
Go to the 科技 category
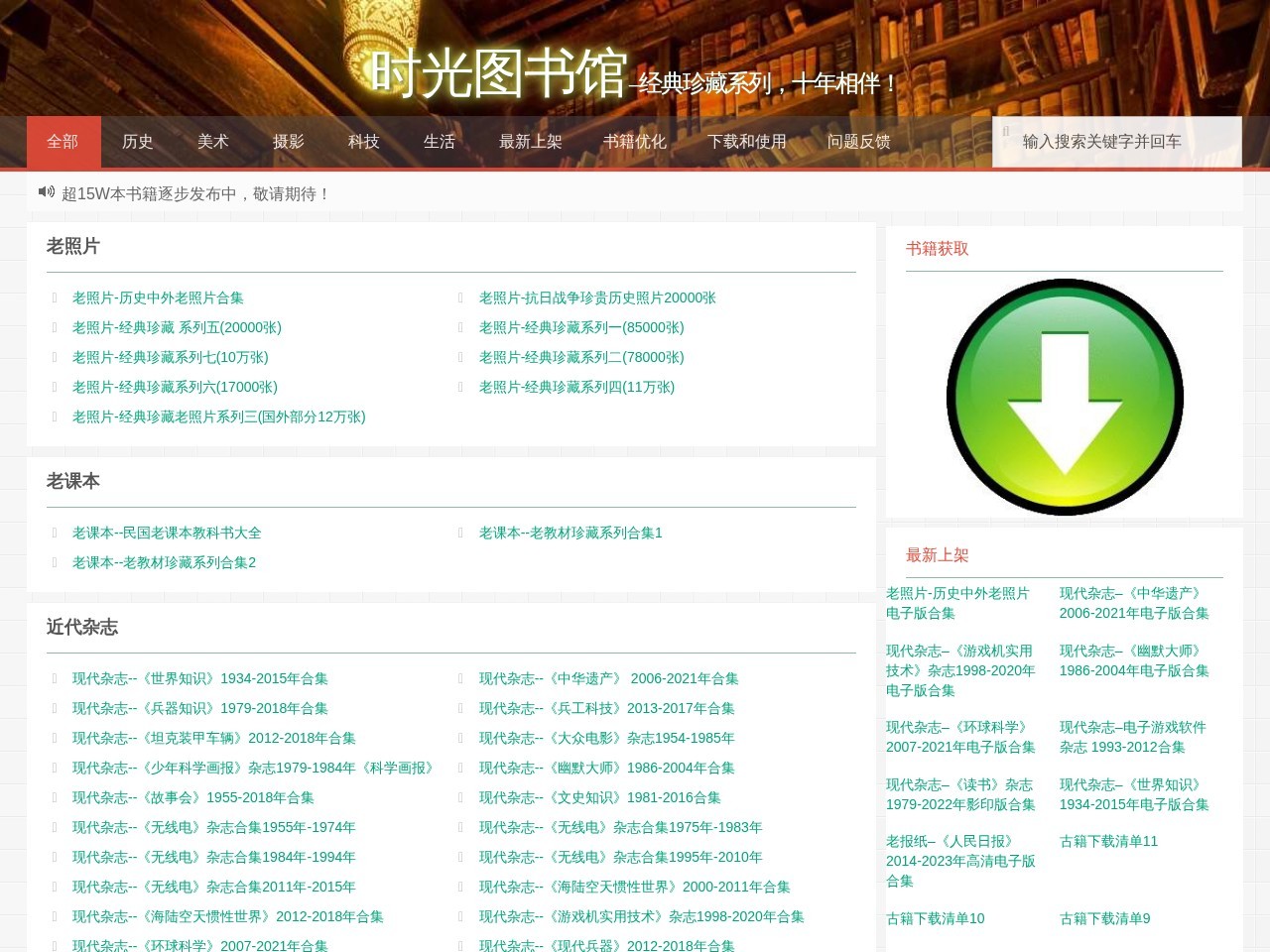(364, 142)
